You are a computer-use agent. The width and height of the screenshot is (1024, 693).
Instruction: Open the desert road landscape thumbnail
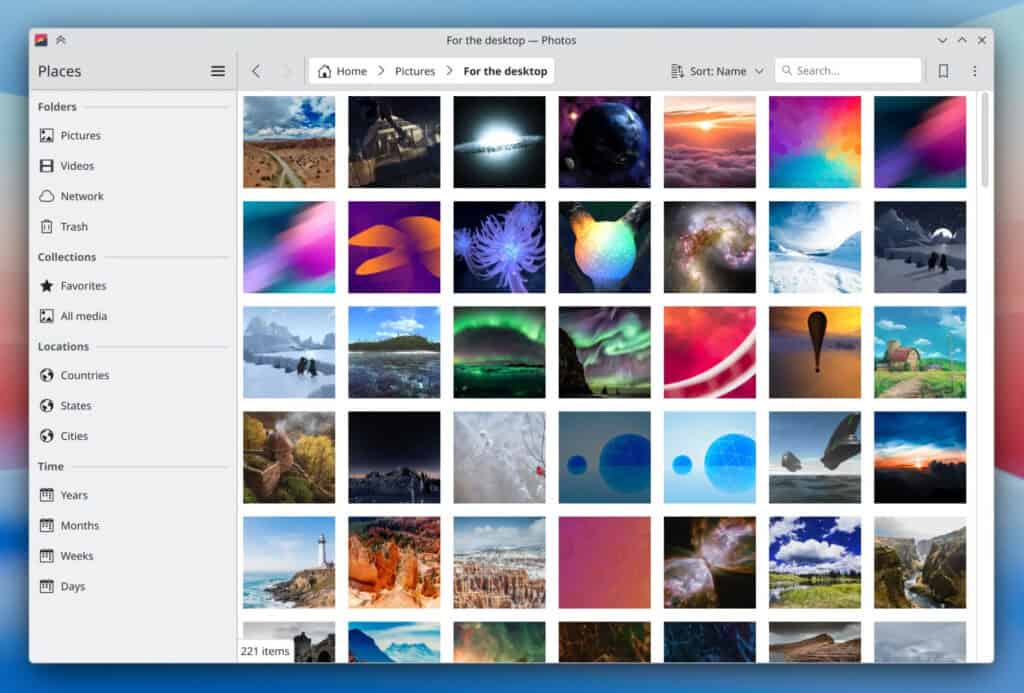tap(289, 142)
